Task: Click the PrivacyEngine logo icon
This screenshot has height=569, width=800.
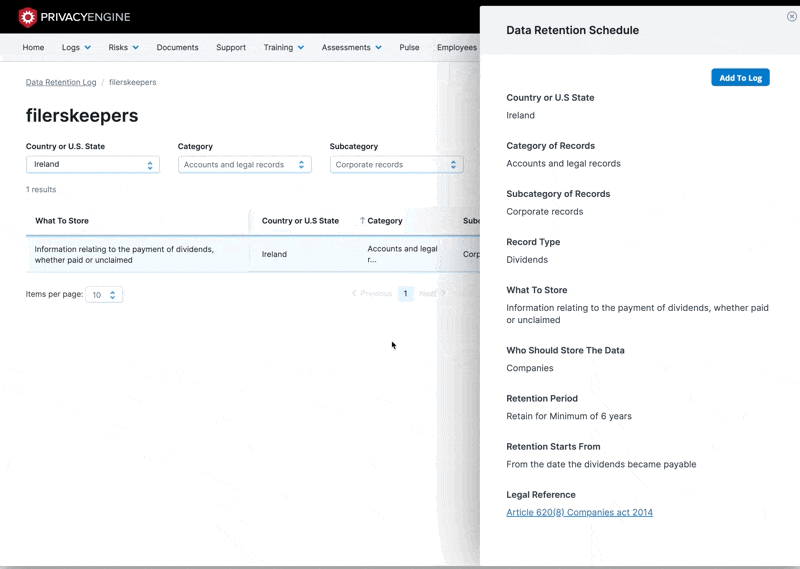Action: coord(28,17)
